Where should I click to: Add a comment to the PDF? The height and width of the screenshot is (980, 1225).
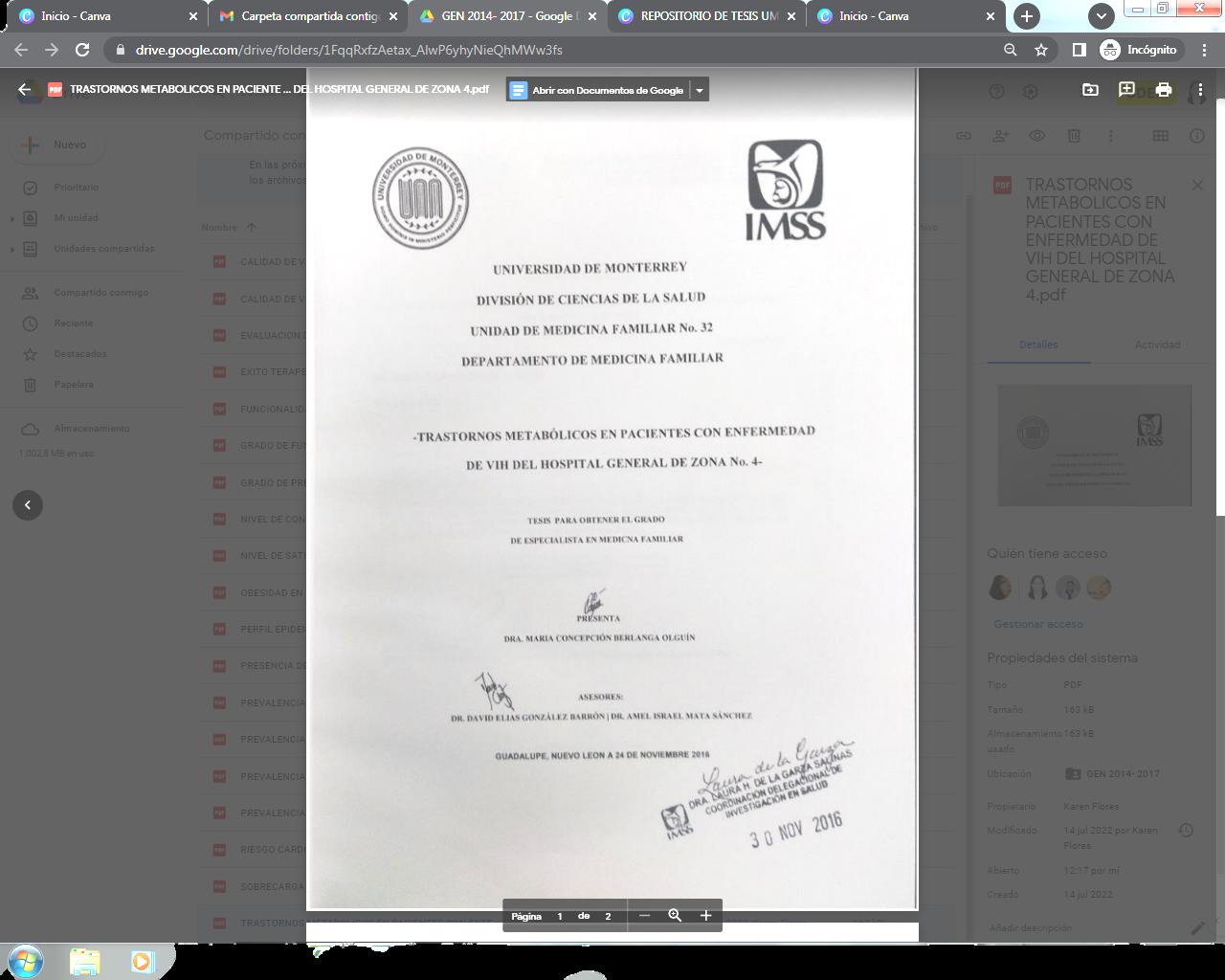click(1126, 89)
